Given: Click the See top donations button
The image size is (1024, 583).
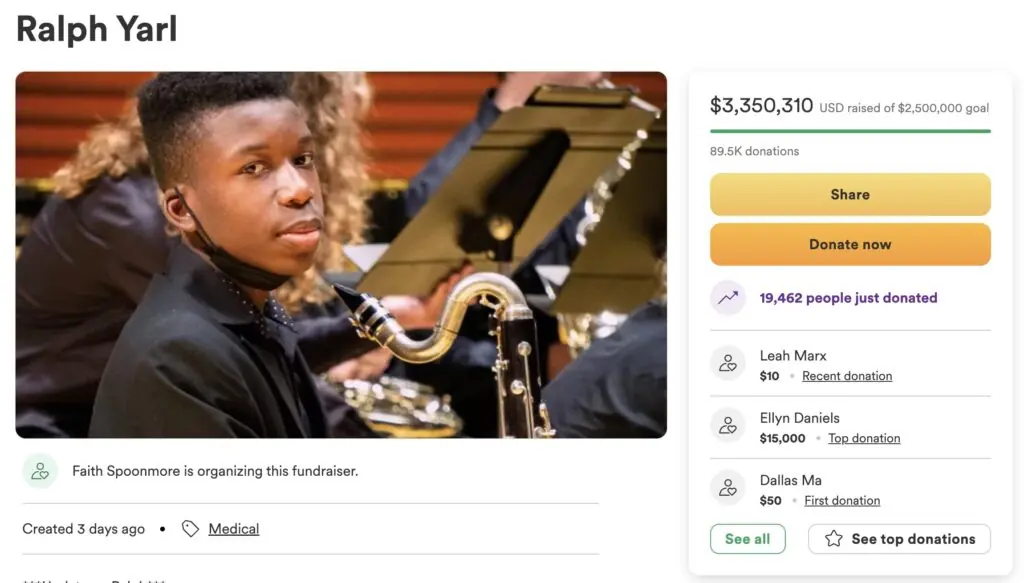Looking at the screenshot, I should click(899, 539).
